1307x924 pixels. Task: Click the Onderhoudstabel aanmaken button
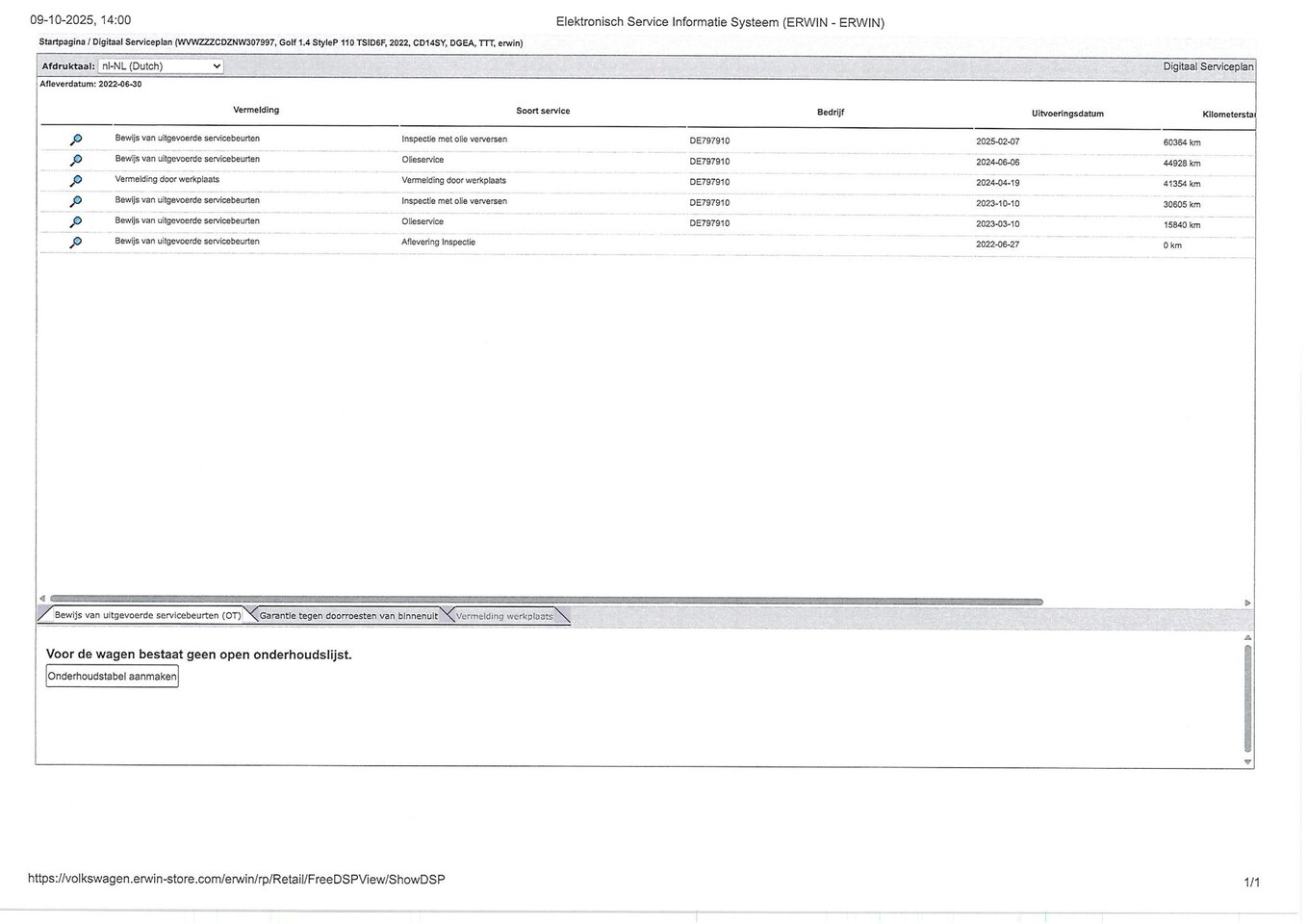point(113,677)
